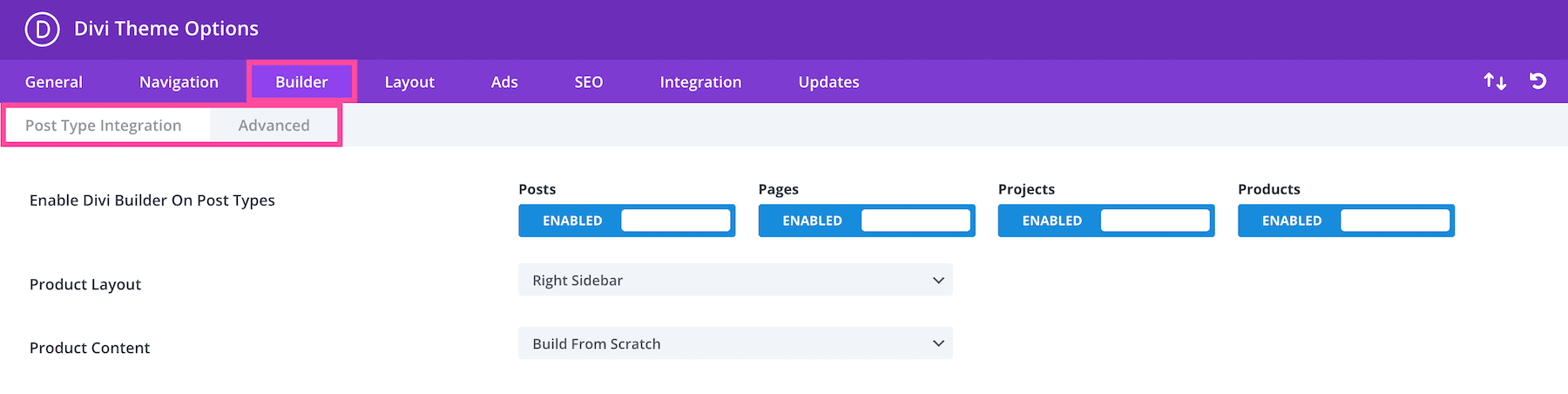The width and height of the screenshot is (1568, 394).
Task: Select the Post Type Integration sub-tab
Action: coord(104,126)
